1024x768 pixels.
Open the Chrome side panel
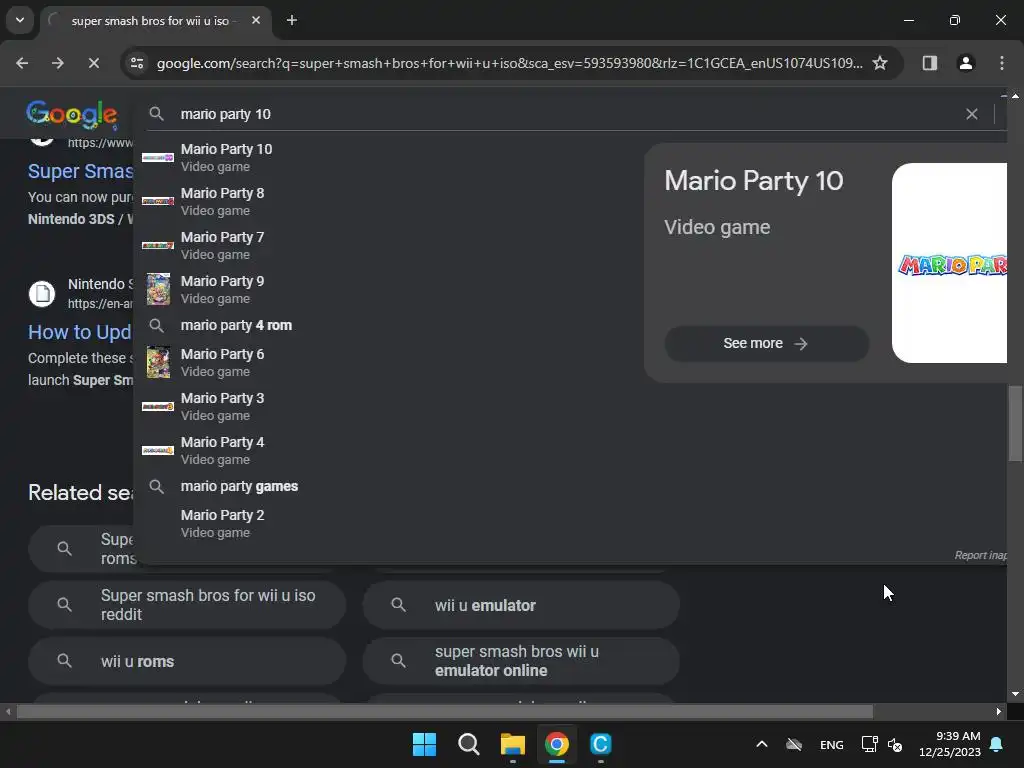point(929,63)
